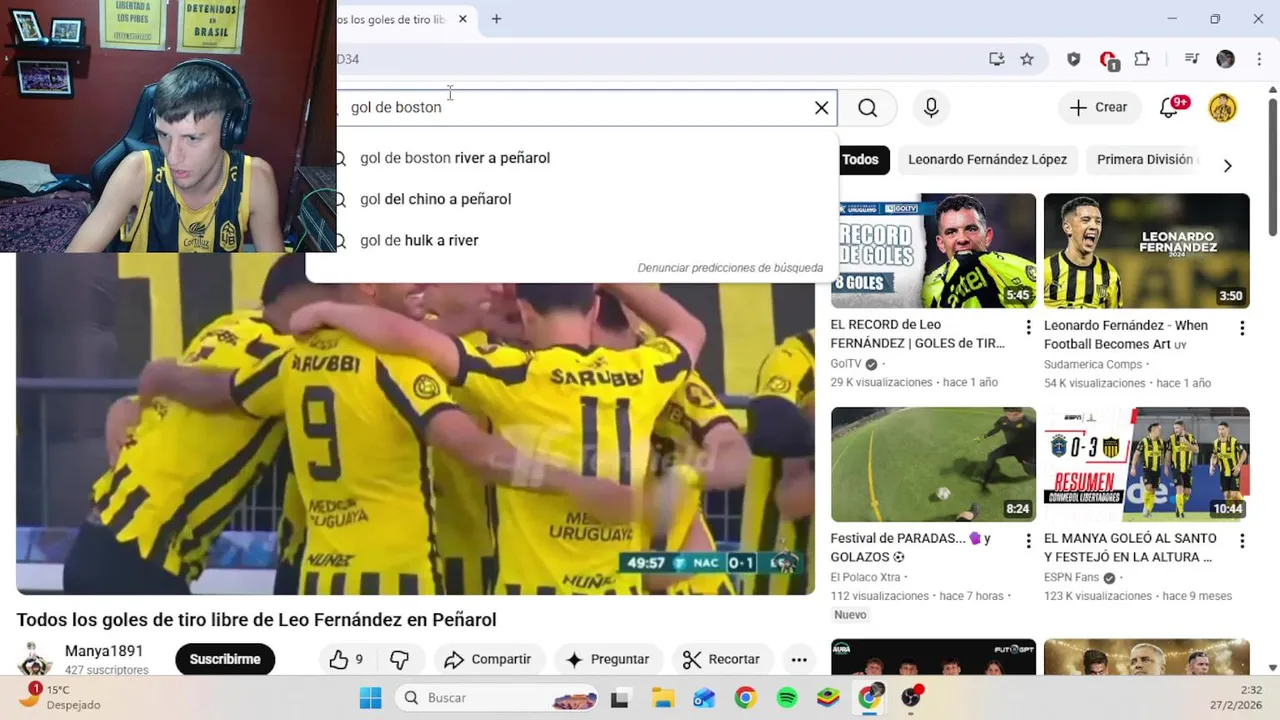The height and width of the screenshot is (720, 1280).
Task: Open 'EL MANYA GOLEÓ AL SANTO' thumbnail
Action: tap(1146, 464)
